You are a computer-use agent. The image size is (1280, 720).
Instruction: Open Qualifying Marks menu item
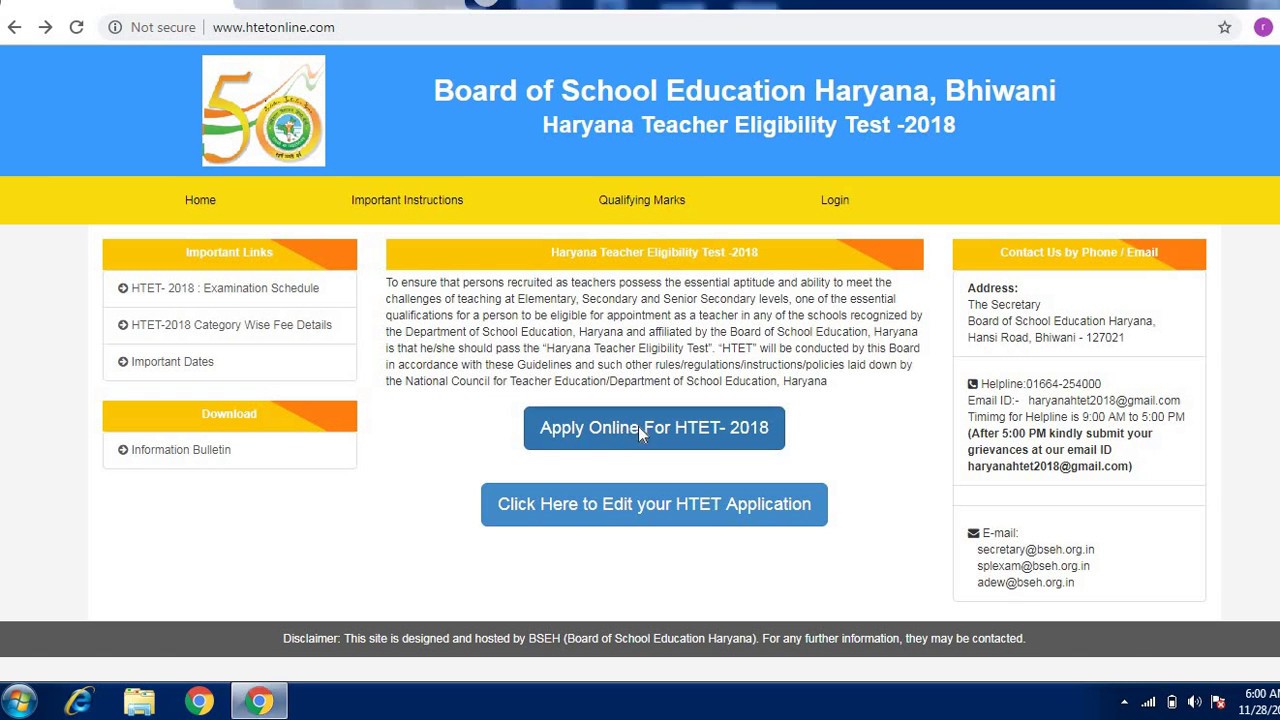point(642,200)
